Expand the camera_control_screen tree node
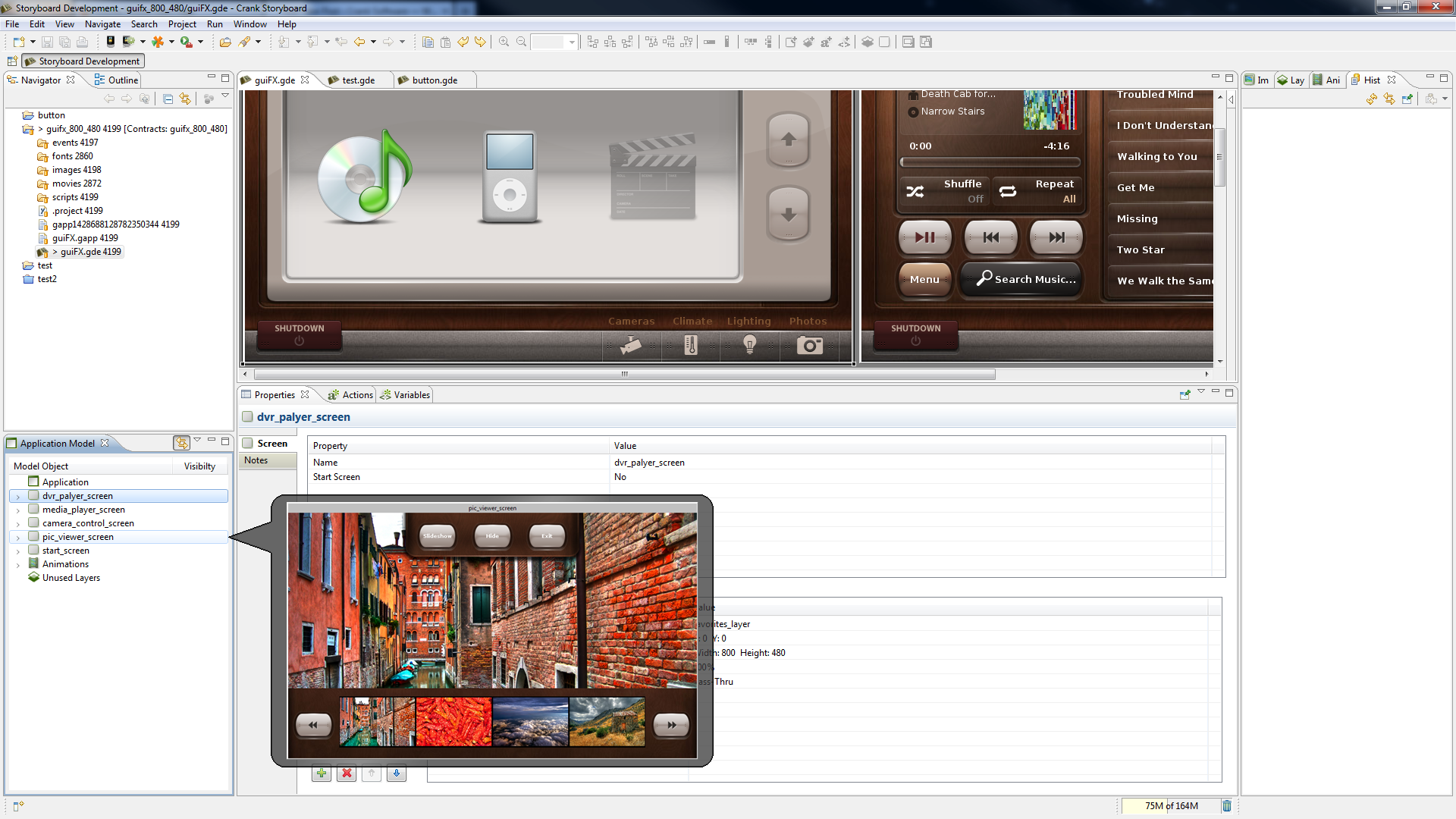The height and width of the screenshot is (819, 1456). [17, 524]
